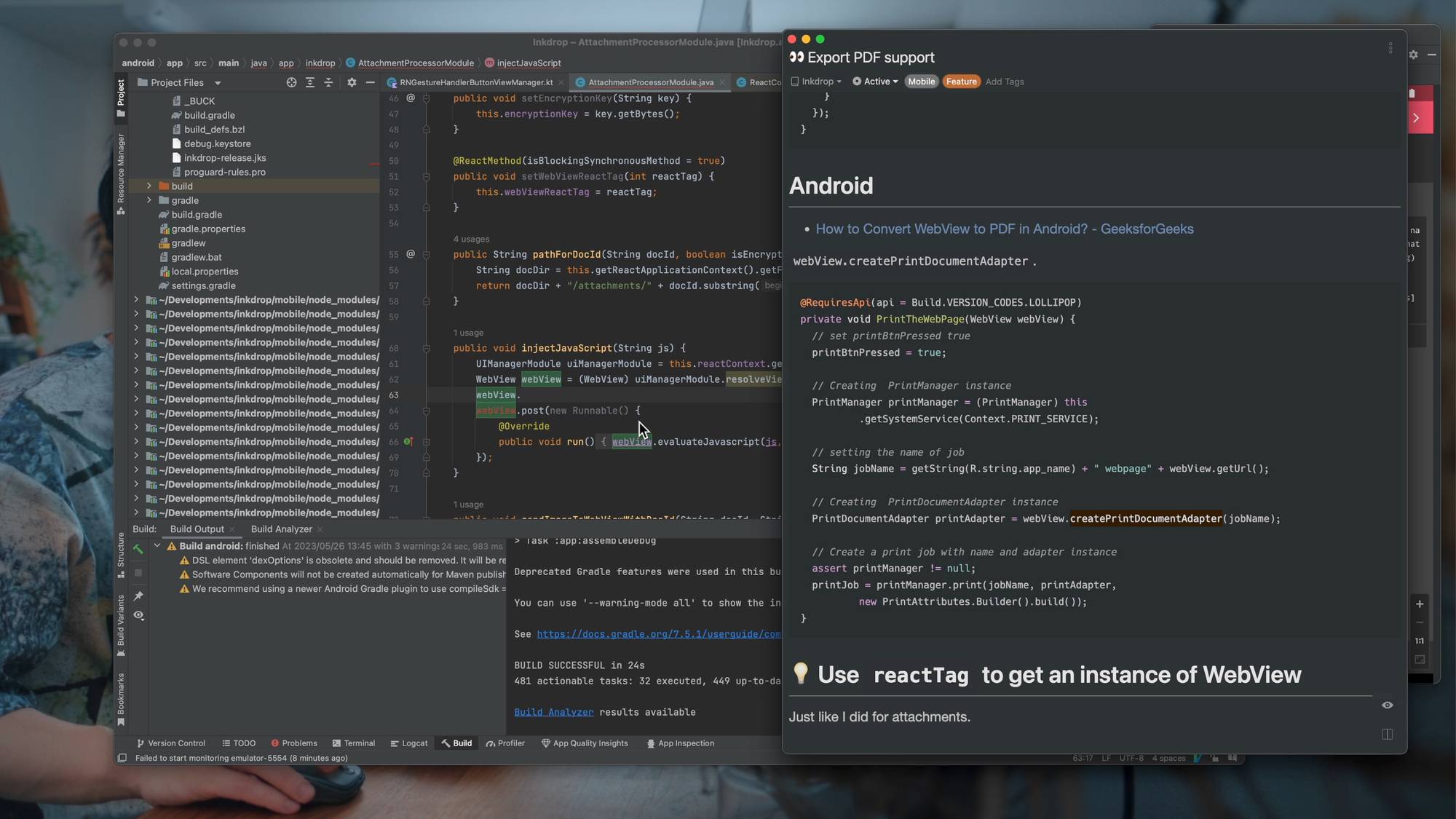Collapse all nodes in the Project tree

click(x=328, y=82)
